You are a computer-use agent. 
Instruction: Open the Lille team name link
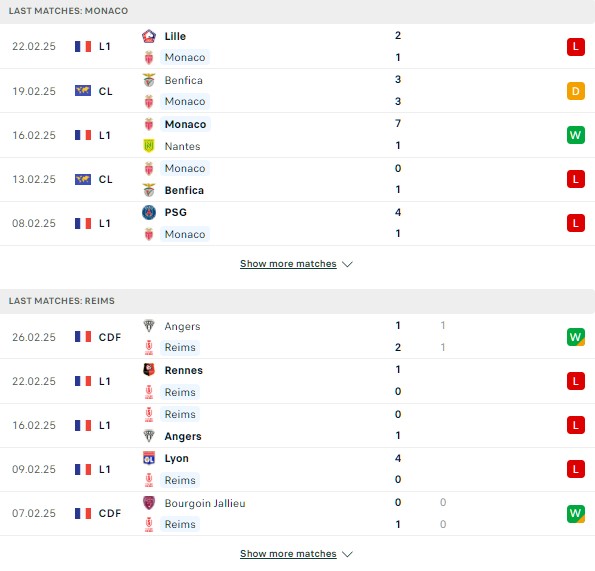[175, 36]
